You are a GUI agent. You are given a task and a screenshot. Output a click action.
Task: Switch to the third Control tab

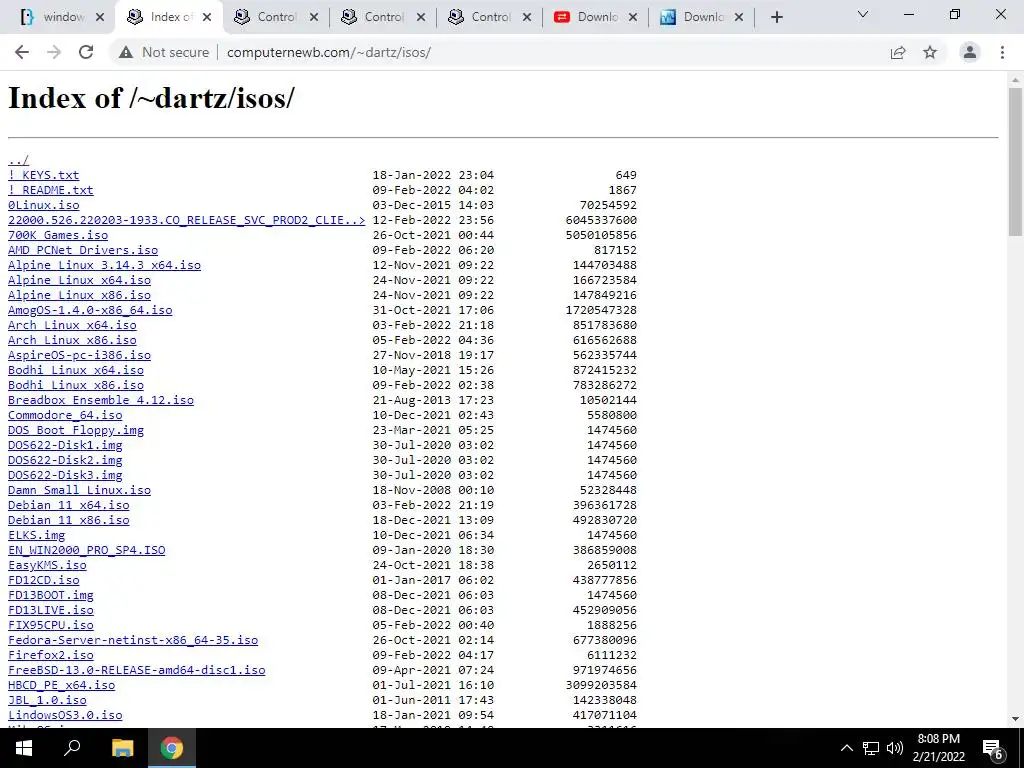(490, 17)
